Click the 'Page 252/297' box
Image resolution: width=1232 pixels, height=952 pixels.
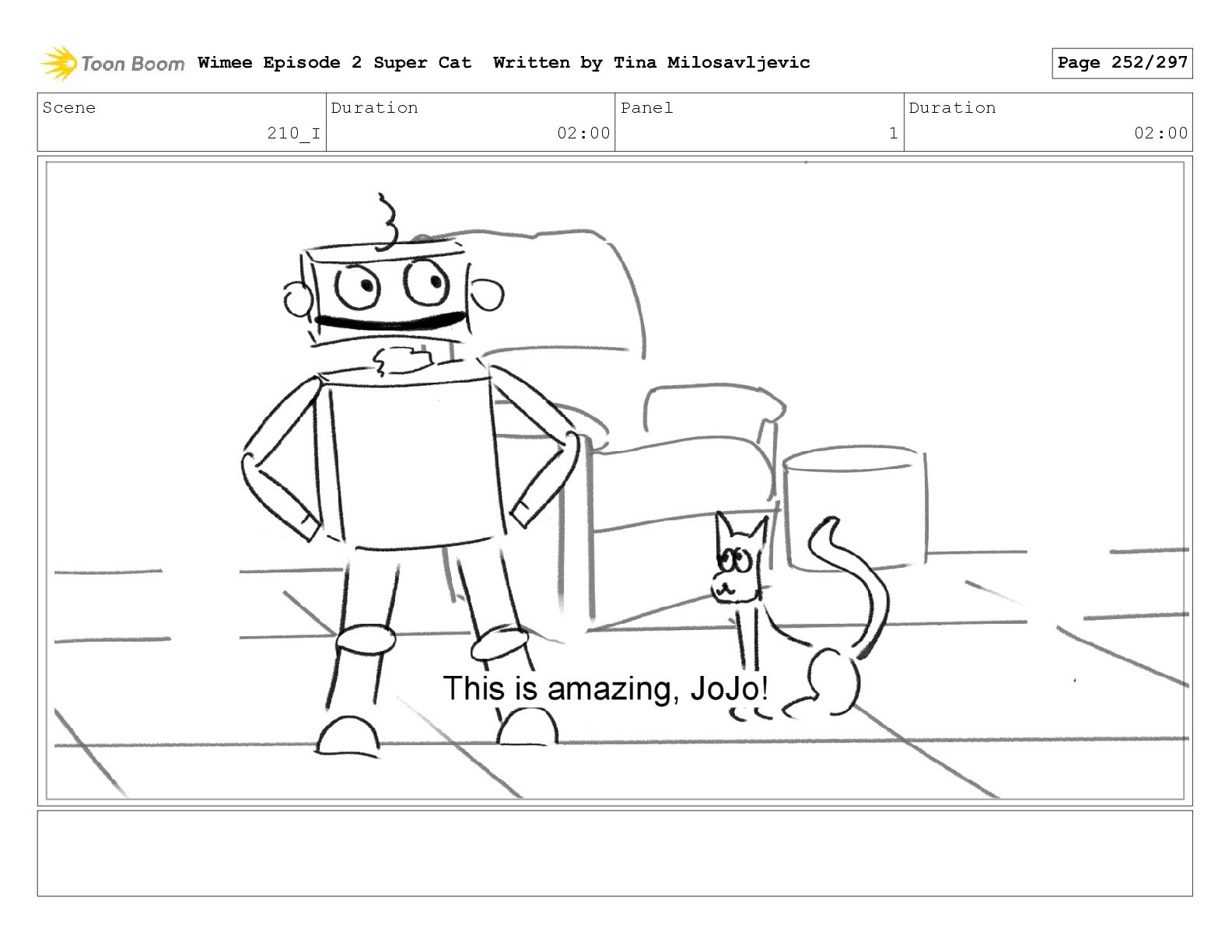click(x=1122, y=63)
